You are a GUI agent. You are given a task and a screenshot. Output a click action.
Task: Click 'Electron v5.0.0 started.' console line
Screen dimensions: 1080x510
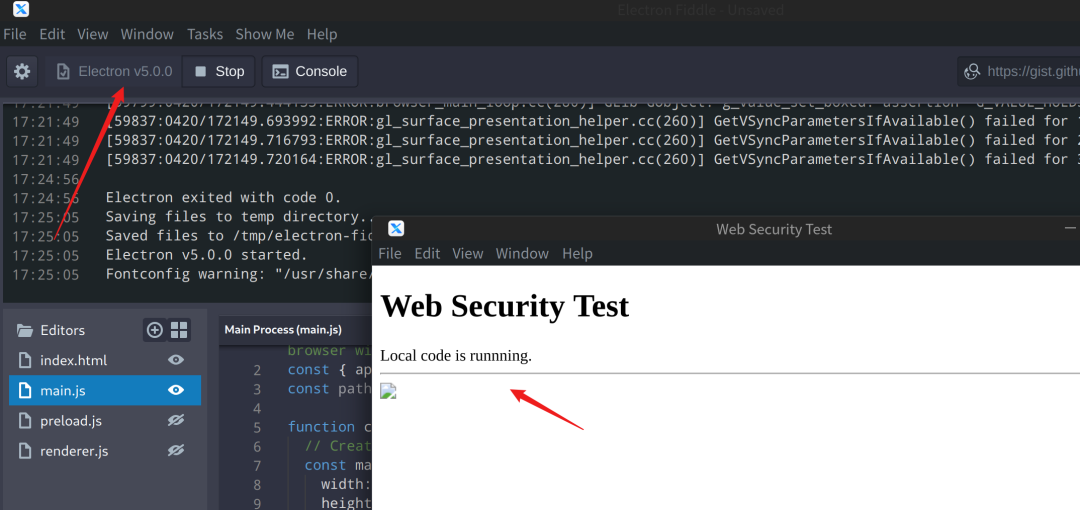click(206, 255)
